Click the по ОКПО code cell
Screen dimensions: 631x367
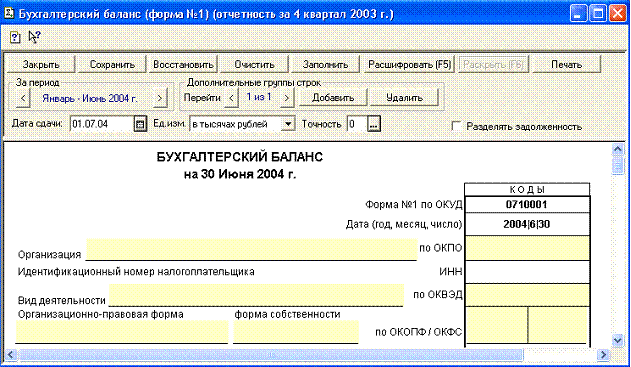tap(527, 248)
